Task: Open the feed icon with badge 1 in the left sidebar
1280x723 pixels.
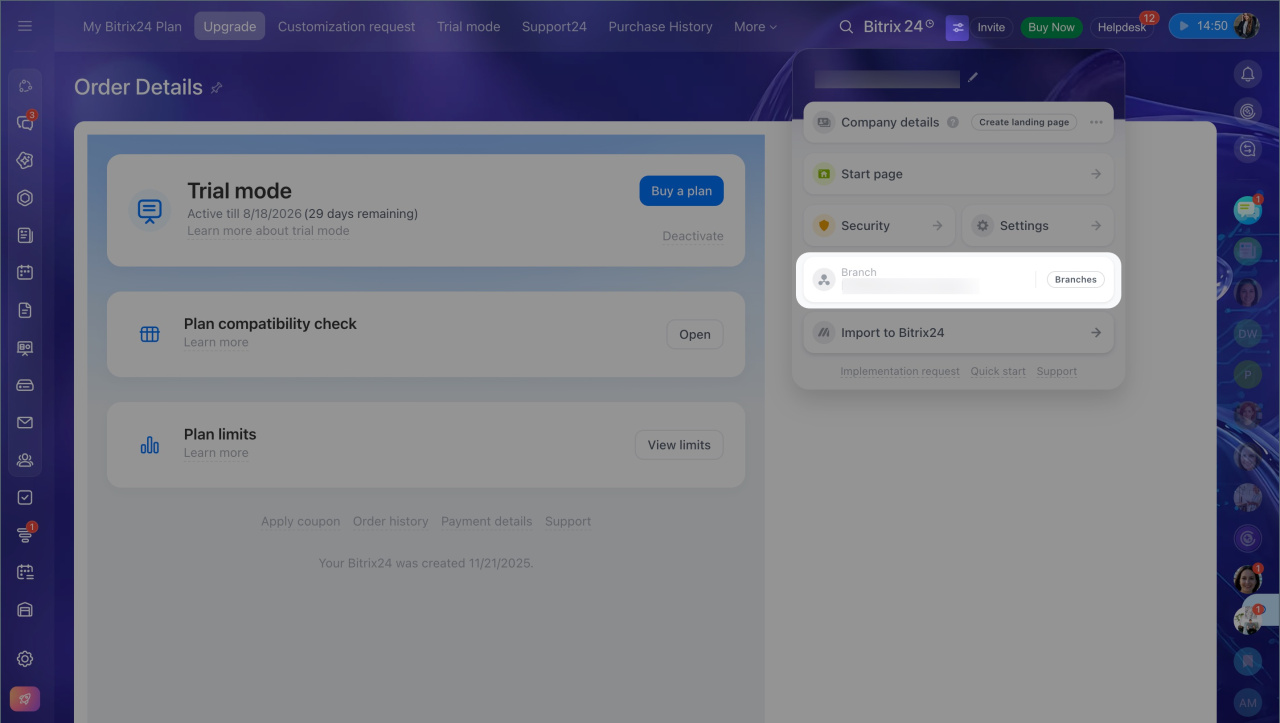Action: click(x=25, y=535)
